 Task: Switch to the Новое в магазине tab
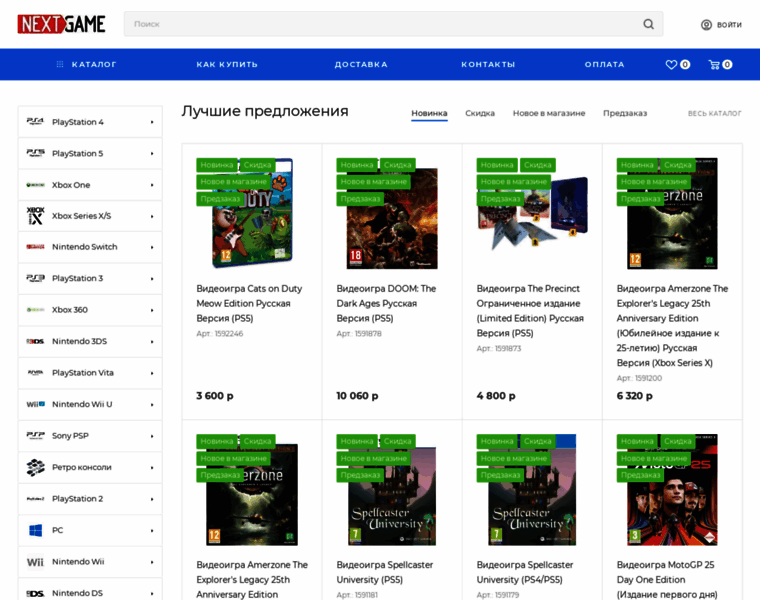point(549,113)
